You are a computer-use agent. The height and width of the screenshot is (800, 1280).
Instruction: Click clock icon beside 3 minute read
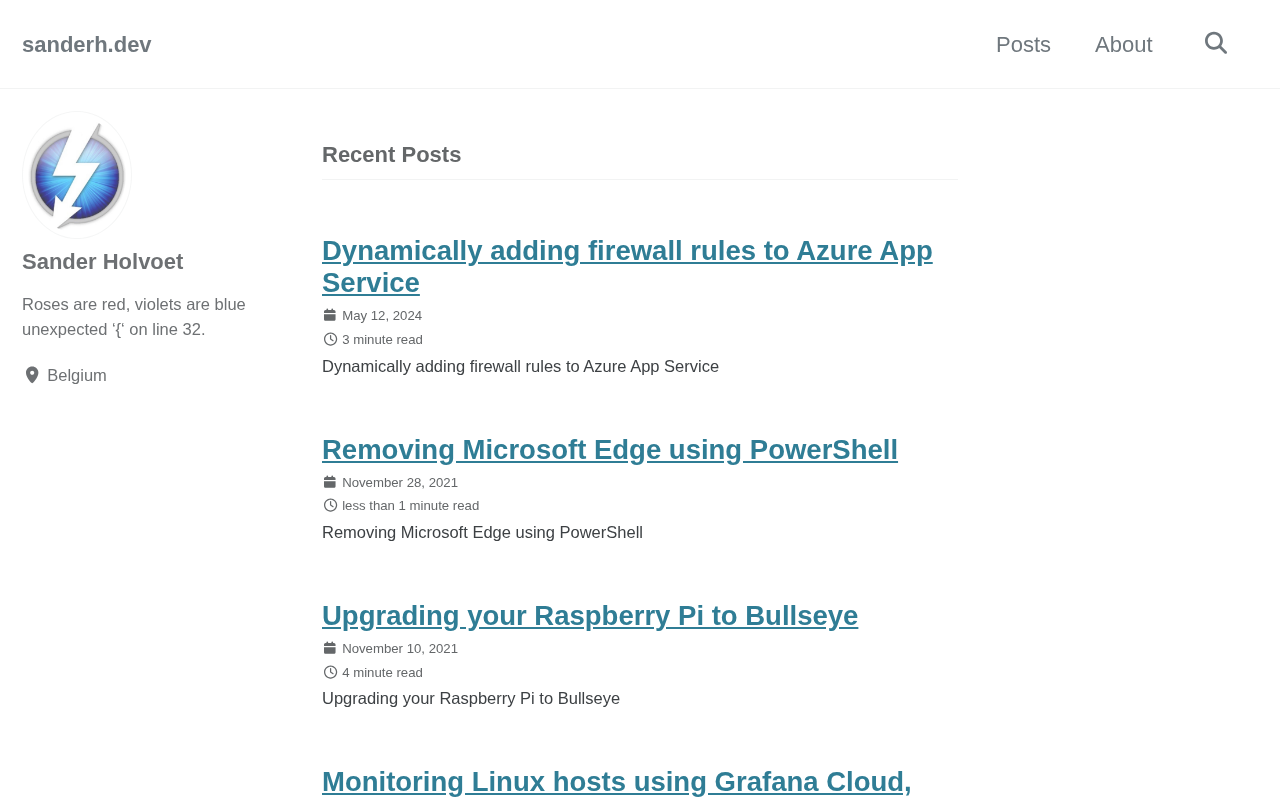click(330, 339)
